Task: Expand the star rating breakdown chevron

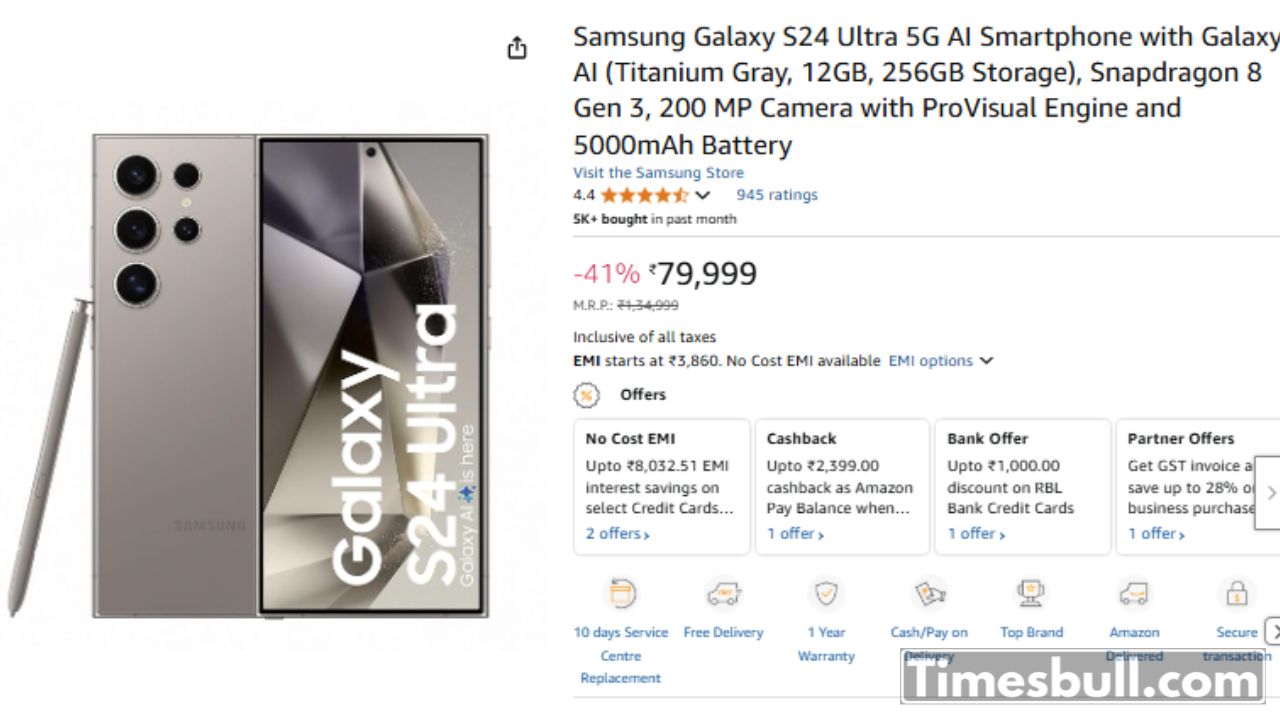Action: (x=703, y=196)
